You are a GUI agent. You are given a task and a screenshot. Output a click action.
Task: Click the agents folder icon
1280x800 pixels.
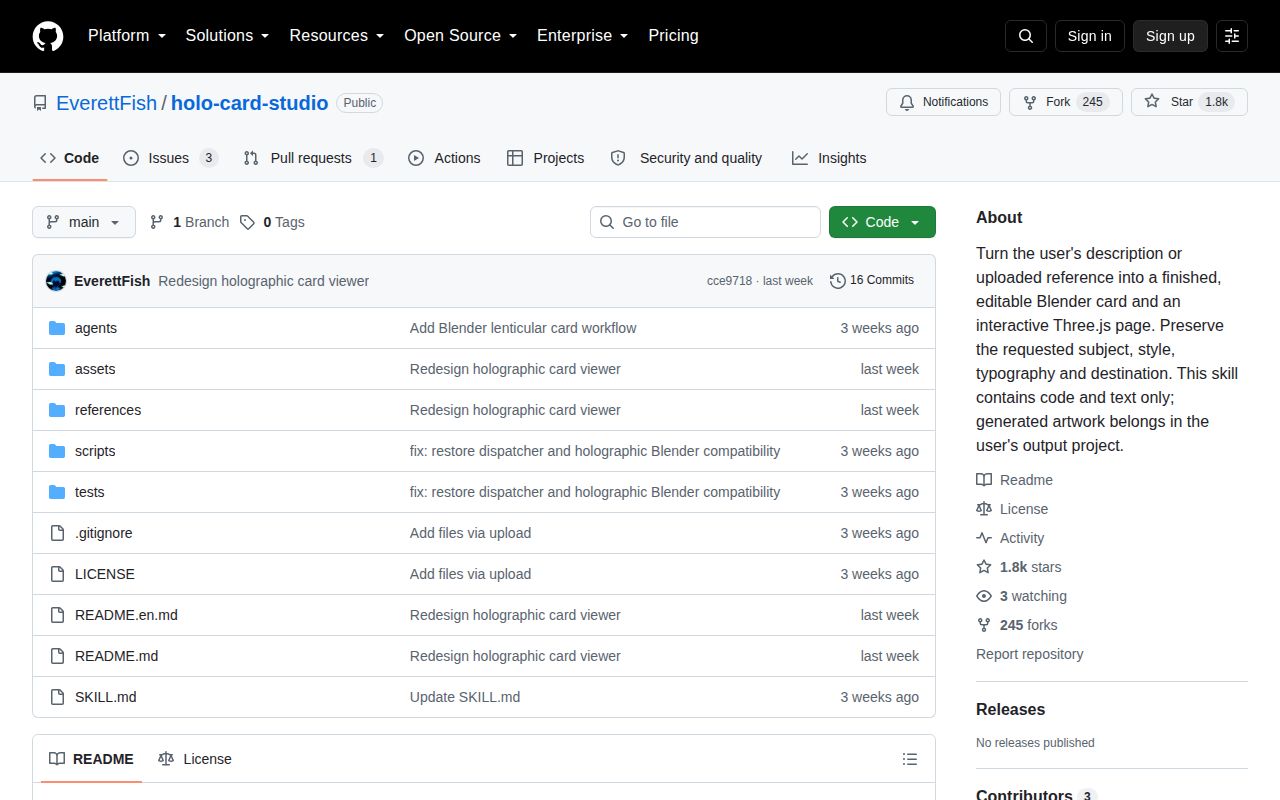(57, 328)
